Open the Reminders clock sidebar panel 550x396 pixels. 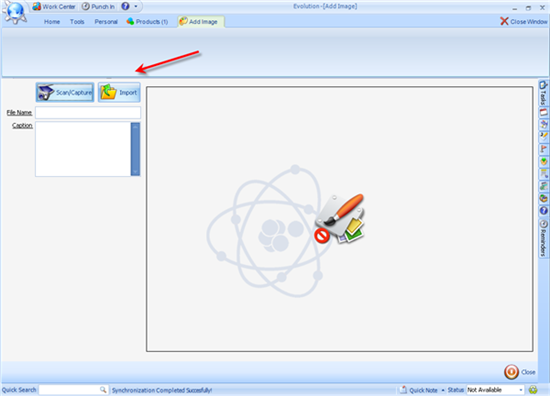point(543,238)
